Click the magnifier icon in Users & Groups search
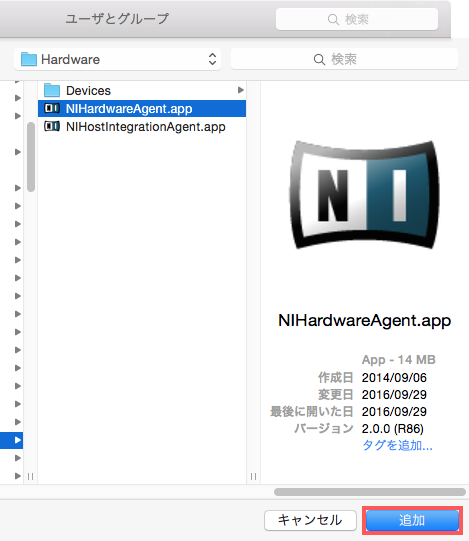469x541 pixels. point(333,19)
